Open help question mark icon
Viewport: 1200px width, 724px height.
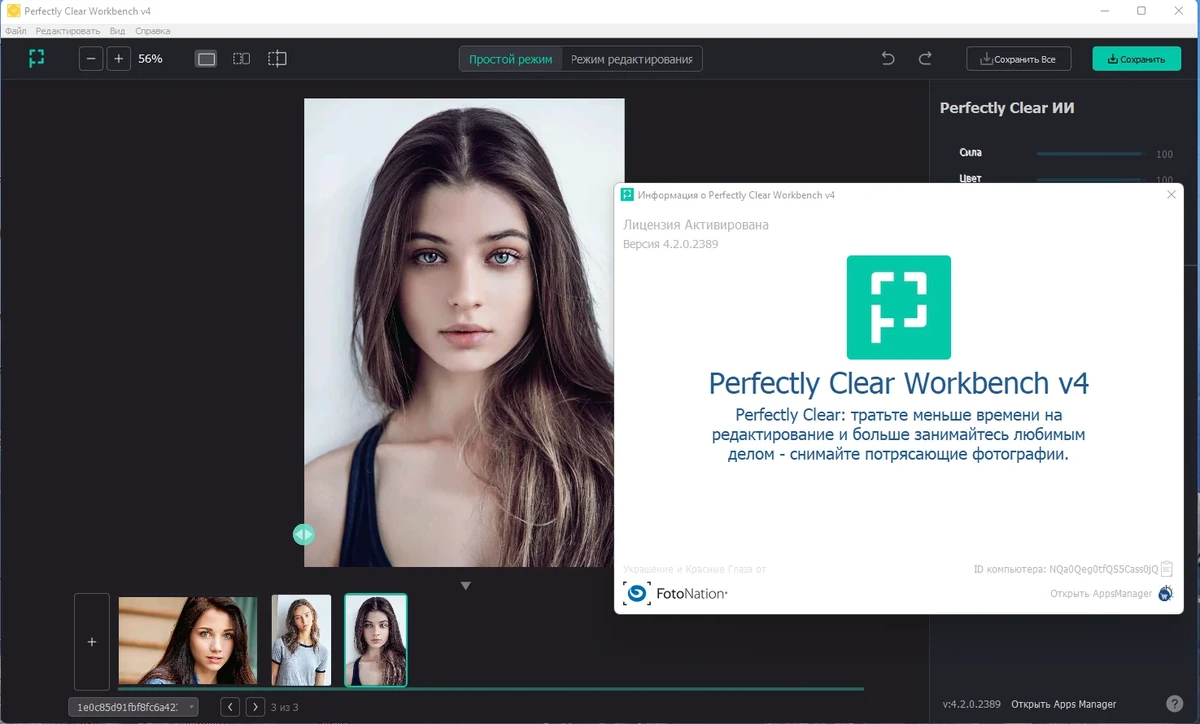click(1175, 704)
